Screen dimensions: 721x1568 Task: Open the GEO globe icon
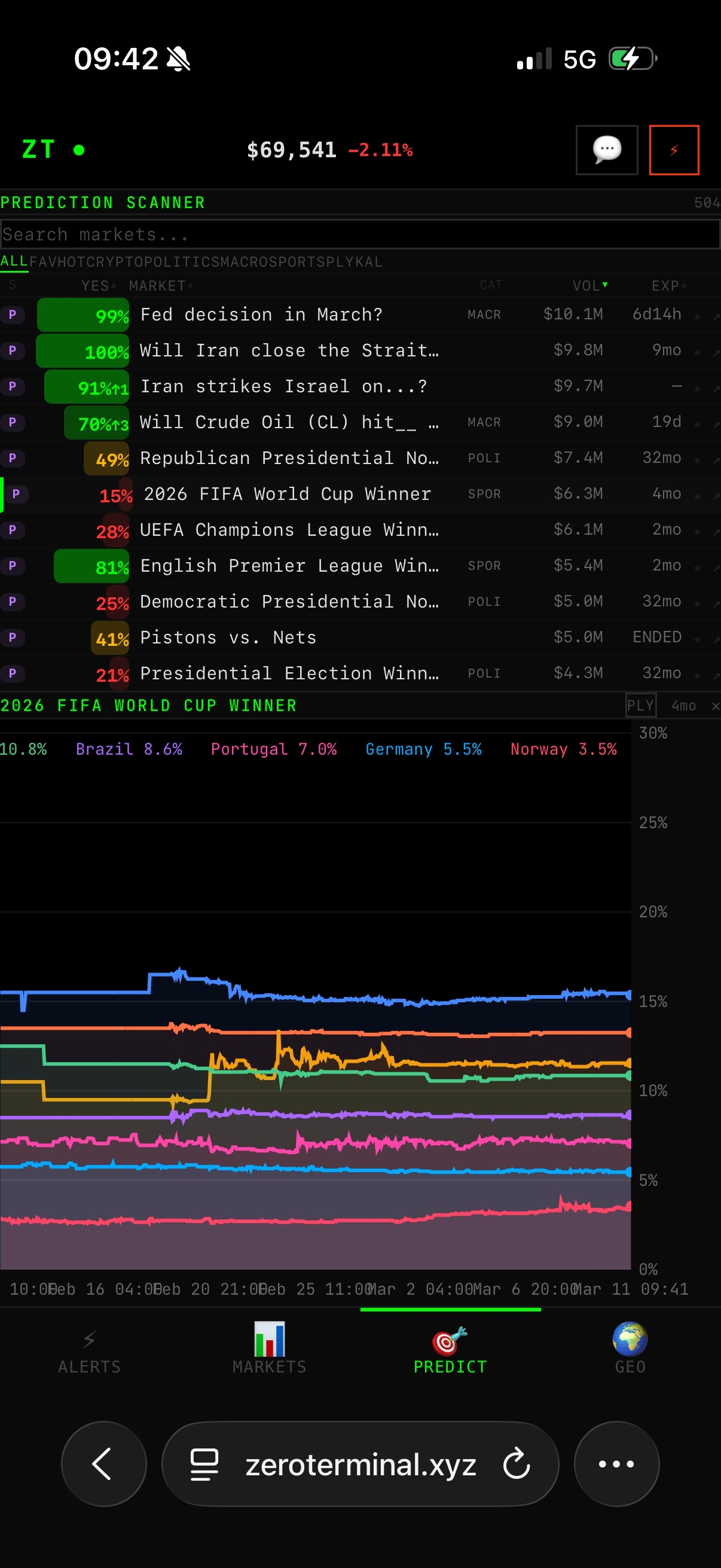(630, 1338)
